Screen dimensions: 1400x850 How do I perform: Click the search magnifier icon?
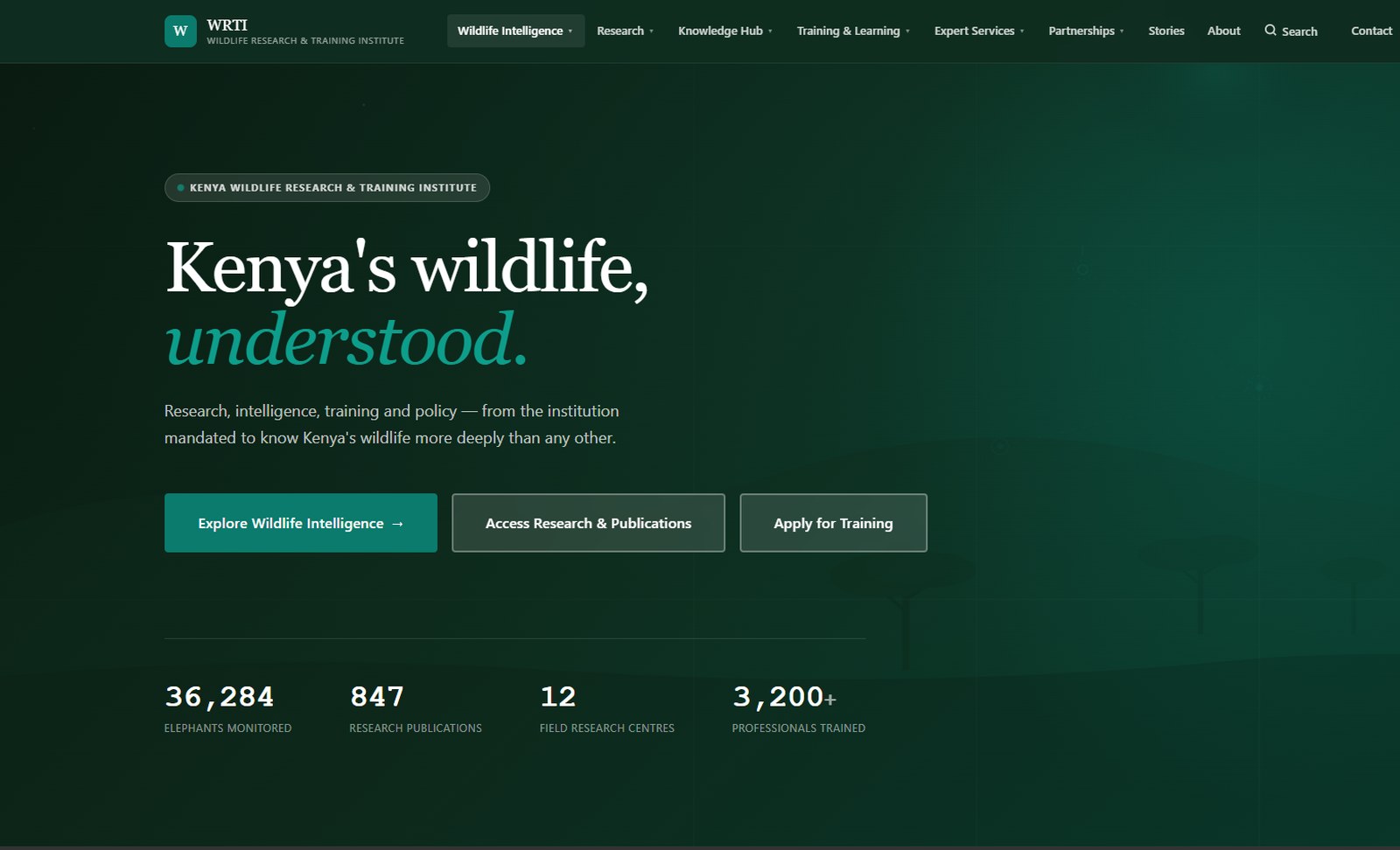[1270, 31]
